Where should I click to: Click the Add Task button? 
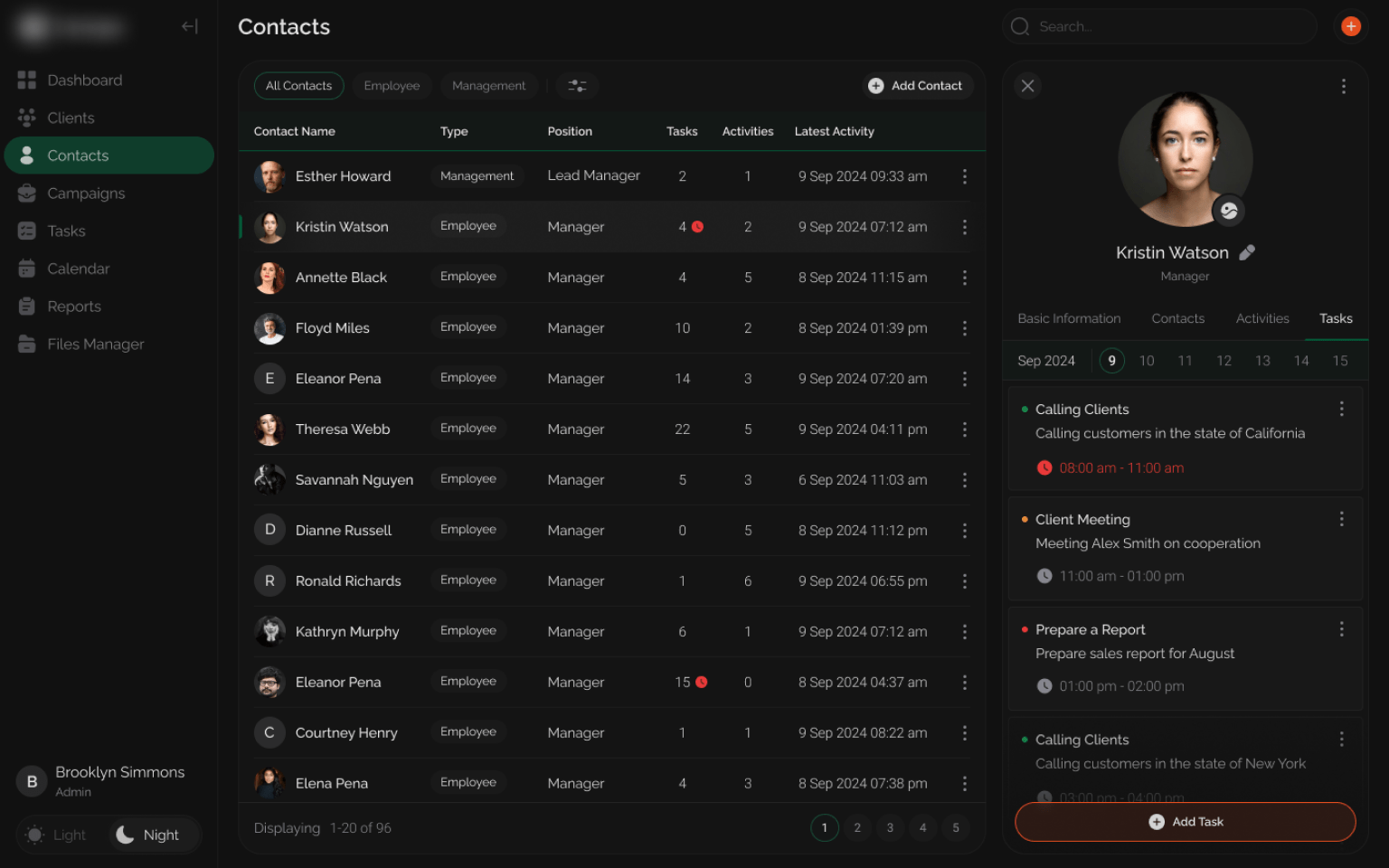(x=1185, y=822)
